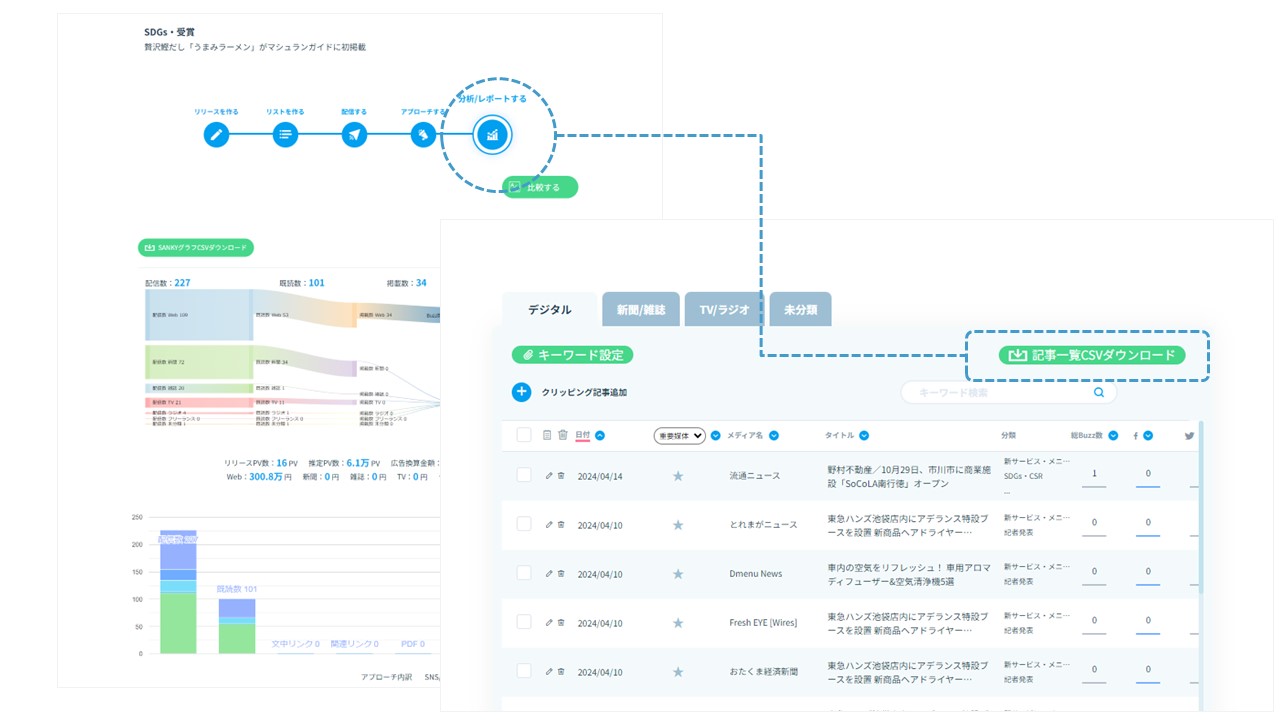
Task: Delete the Dmenu News row via trash icon
Action: [x=561, y=573]
